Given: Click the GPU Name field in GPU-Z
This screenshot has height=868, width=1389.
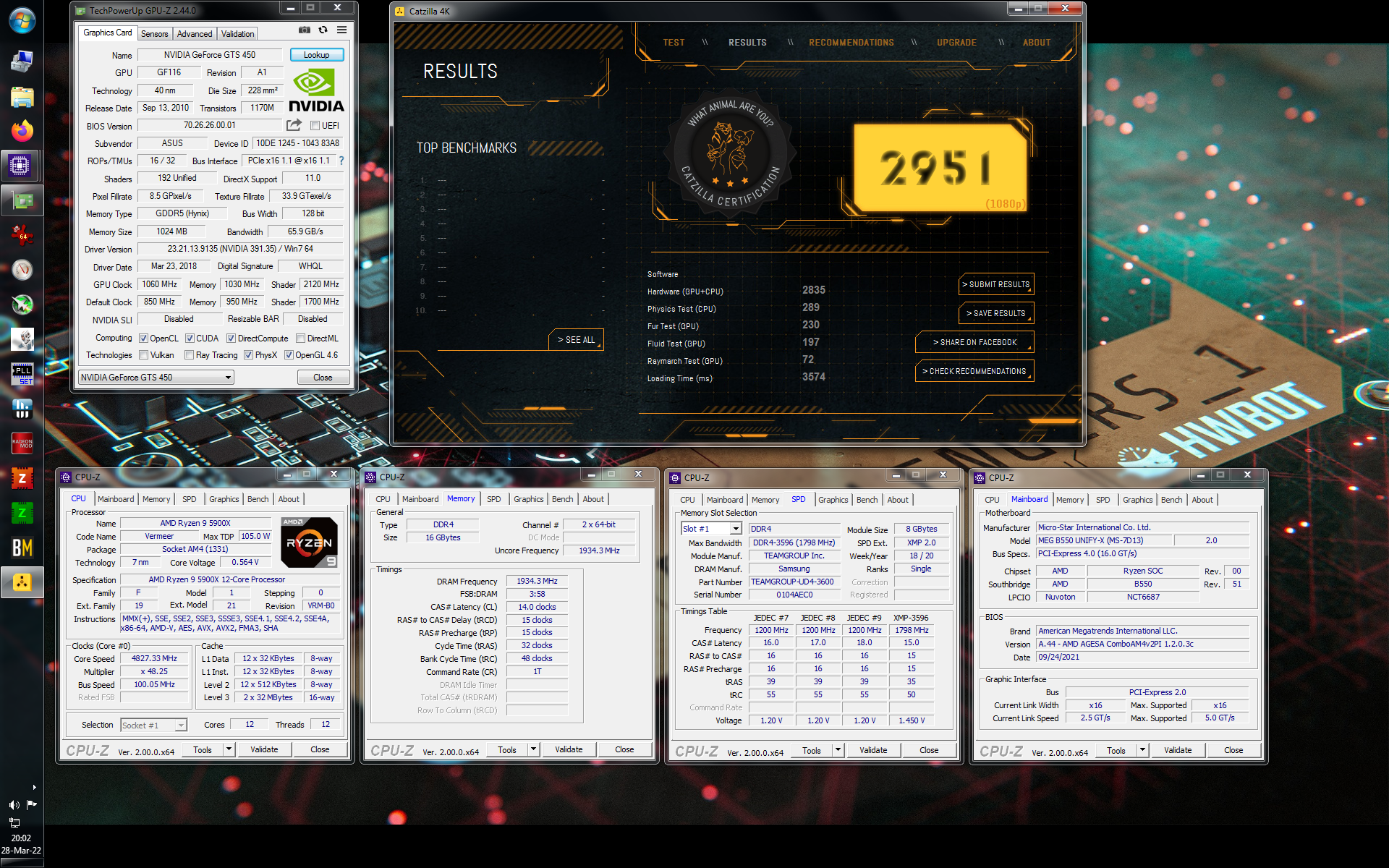Looking at the screenshot, I should pos(210,55).
